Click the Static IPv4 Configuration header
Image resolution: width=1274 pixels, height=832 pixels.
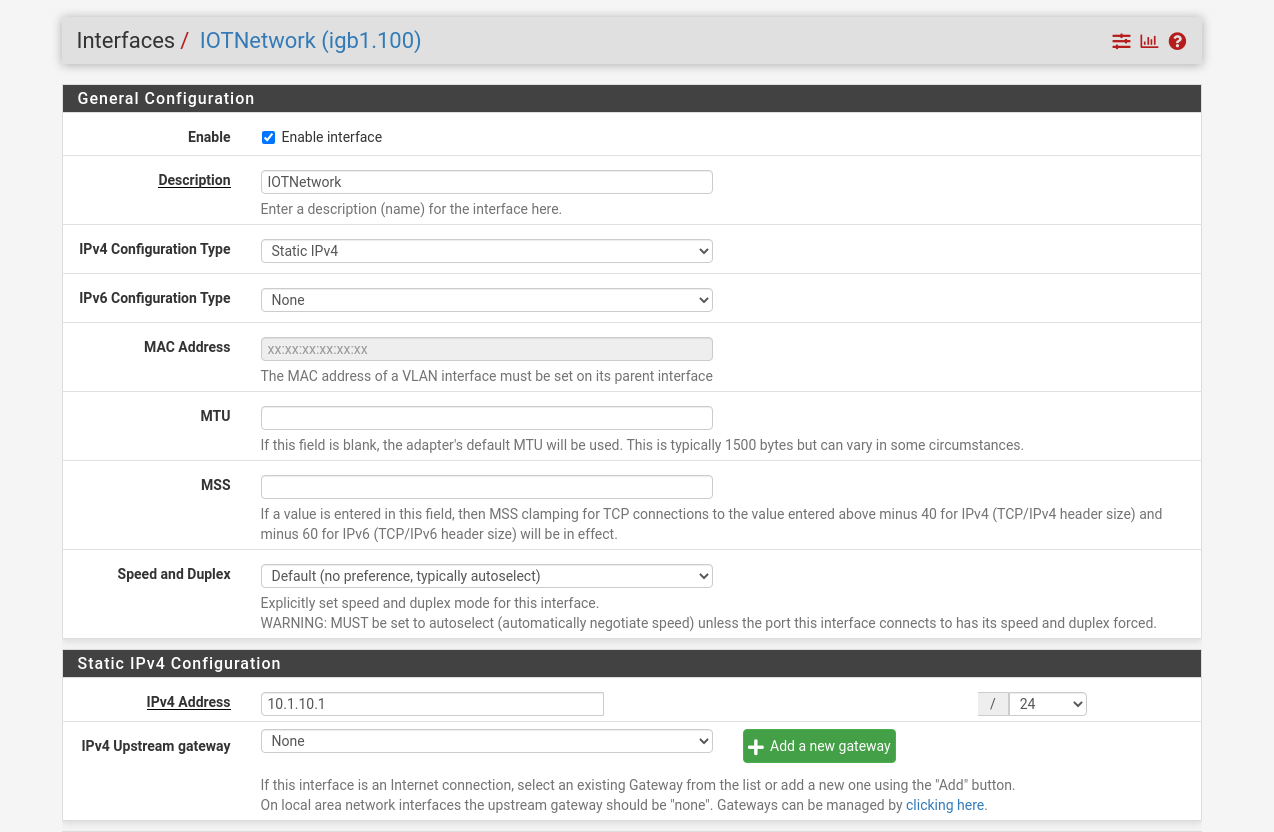[x=178, y=663]
